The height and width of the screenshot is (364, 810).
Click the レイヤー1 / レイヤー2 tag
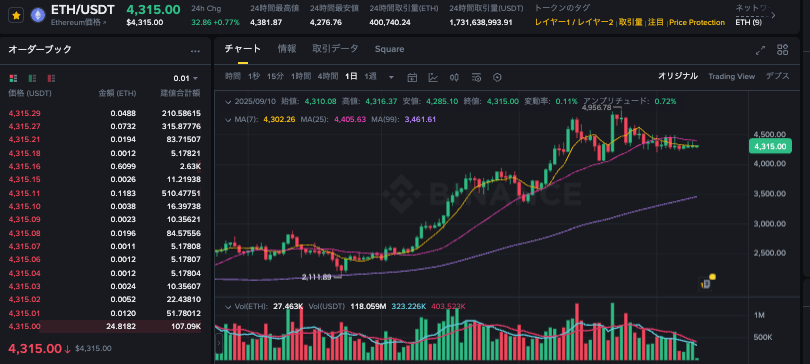574,22
